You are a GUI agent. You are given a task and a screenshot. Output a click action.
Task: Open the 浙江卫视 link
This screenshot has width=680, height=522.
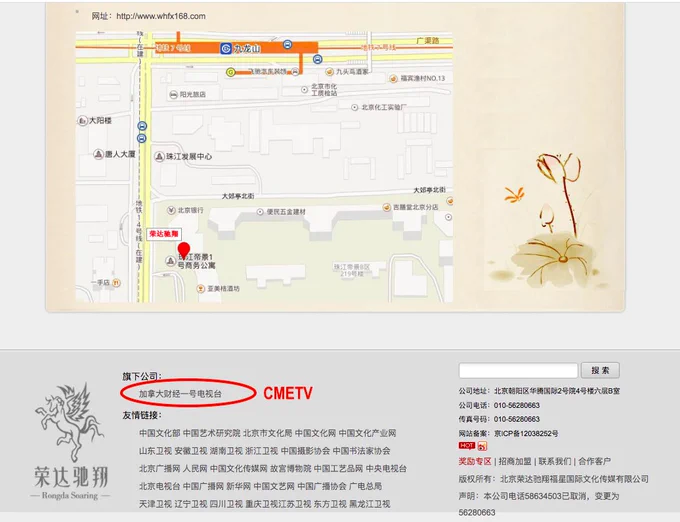click(x=262, y=451)
